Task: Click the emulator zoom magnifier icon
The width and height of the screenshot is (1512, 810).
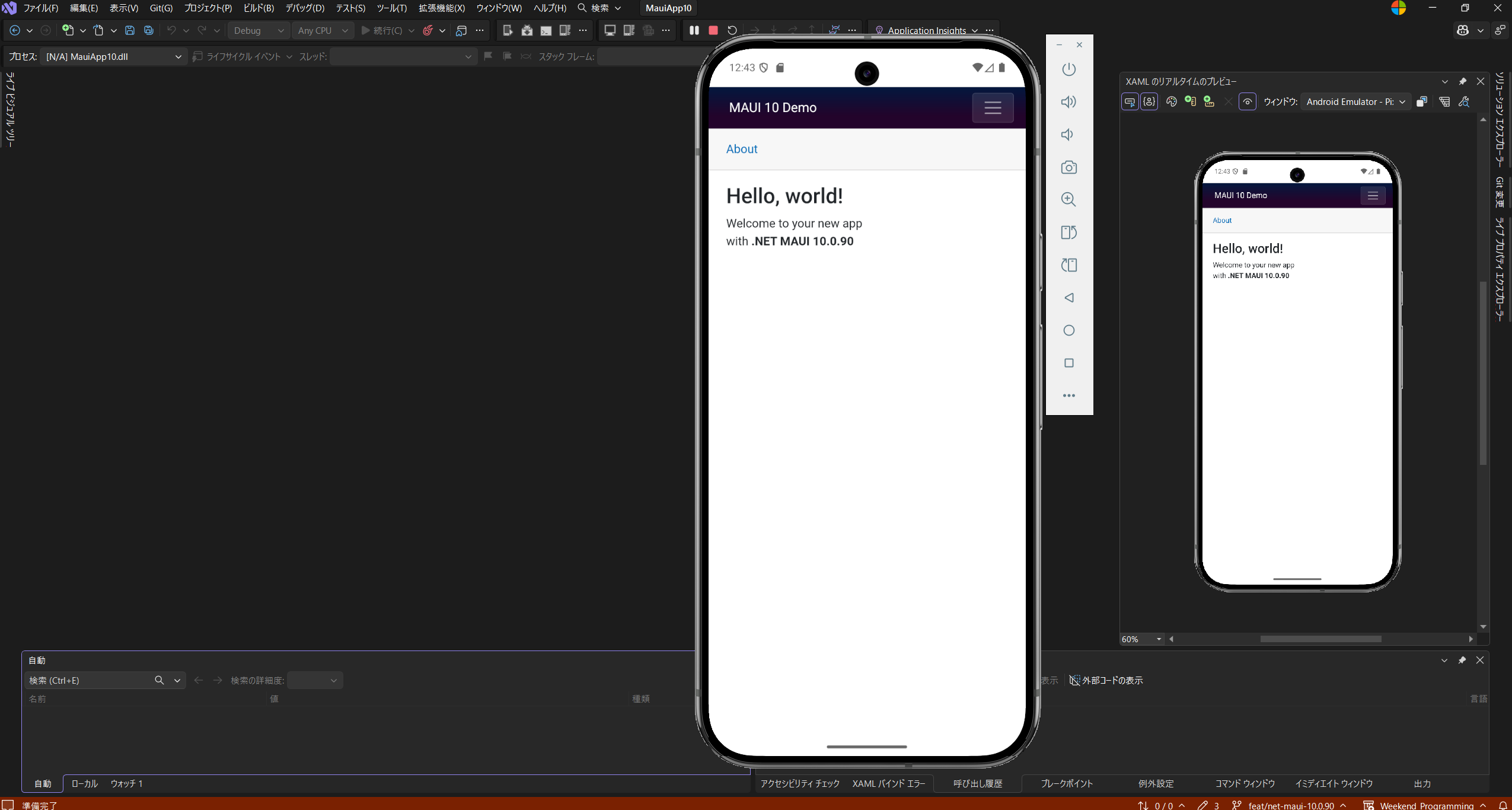Action: 1068,199
